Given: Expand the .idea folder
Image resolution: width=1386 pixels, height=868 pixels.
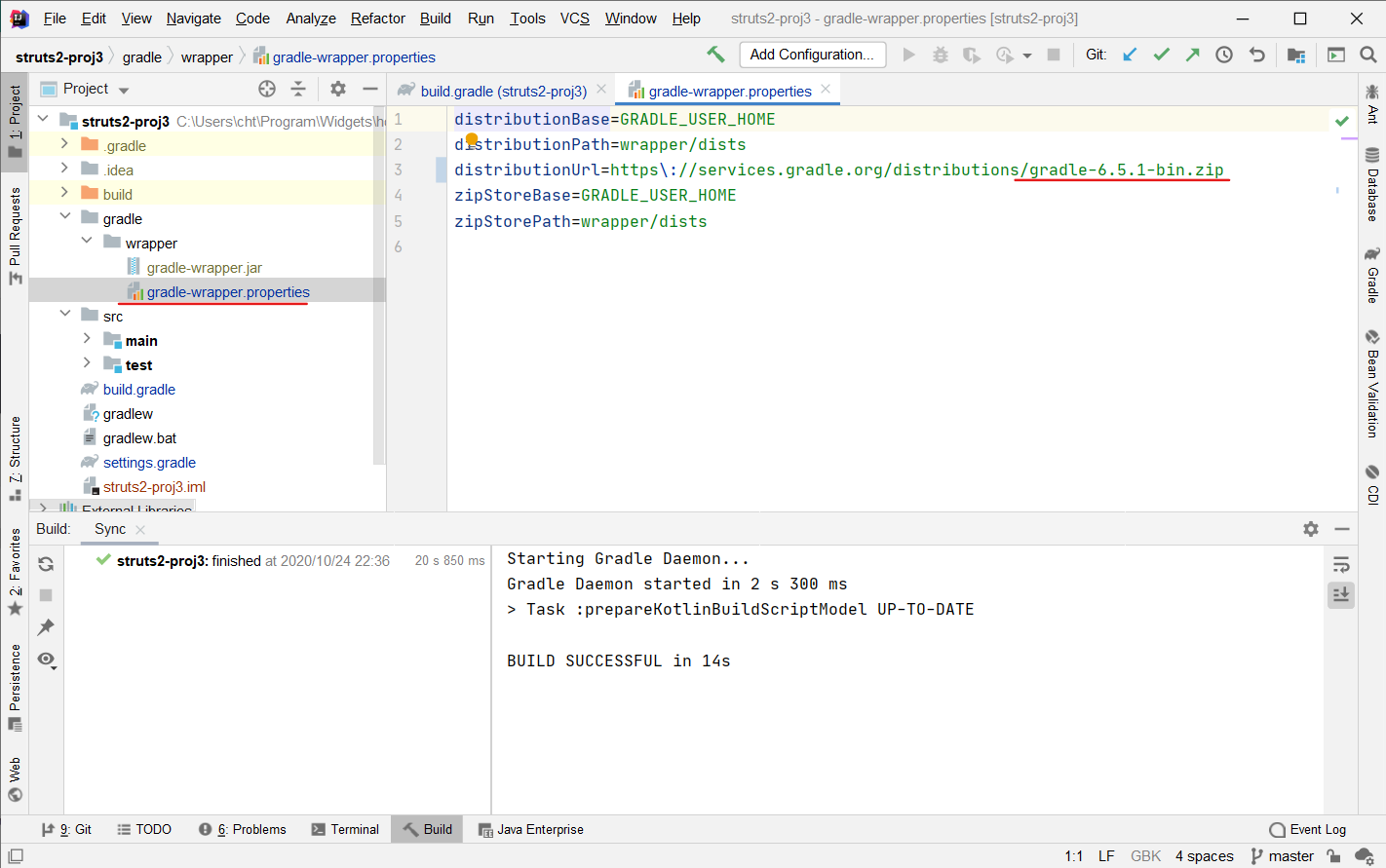Looking at the screenshot, I should coord(64,169).
